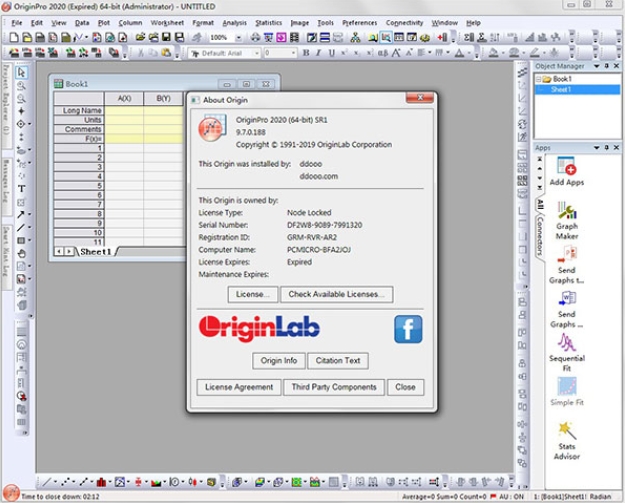Viewport: 625px width, 503px height.
Task: Click the Check Available Licenses button
Action: [x=336, y=294]
